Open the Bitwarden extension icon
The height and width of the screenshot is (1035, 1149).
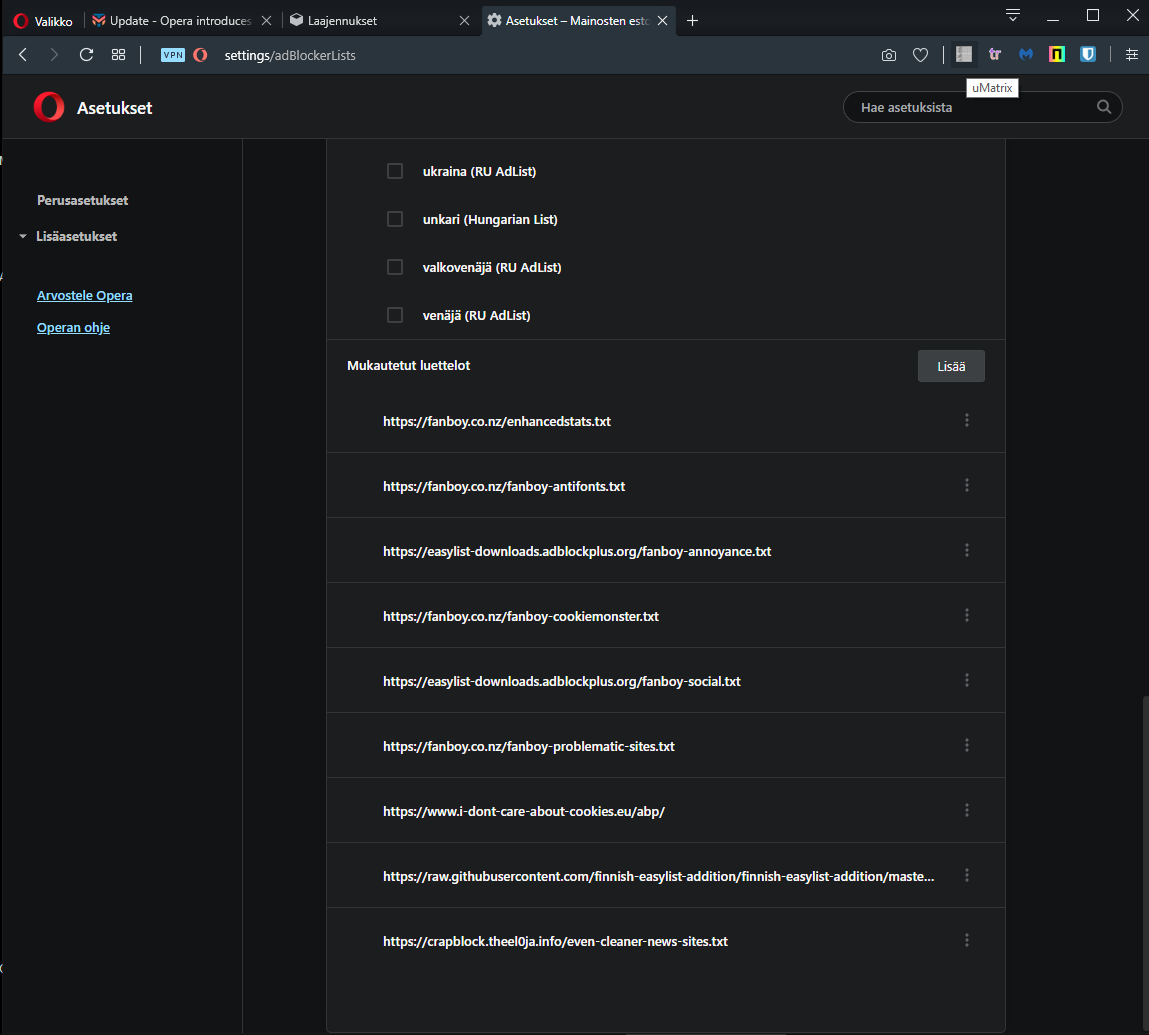(1088, 55)
